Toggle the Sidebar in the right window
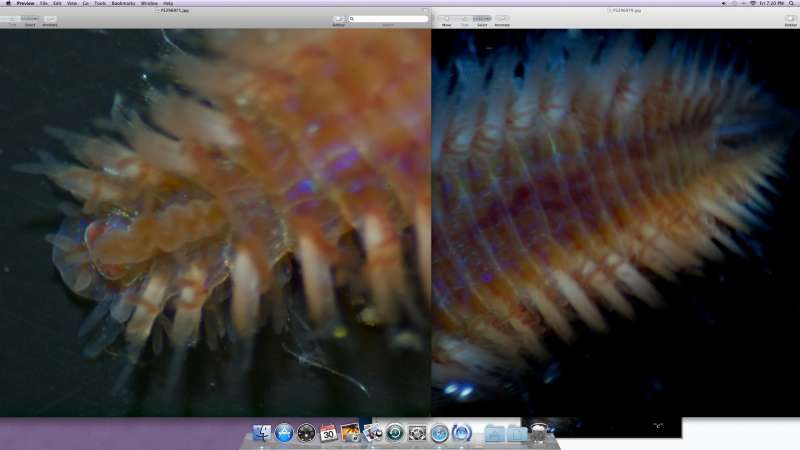The width and height of the screenshot is (800, 450). coord(790,19)
